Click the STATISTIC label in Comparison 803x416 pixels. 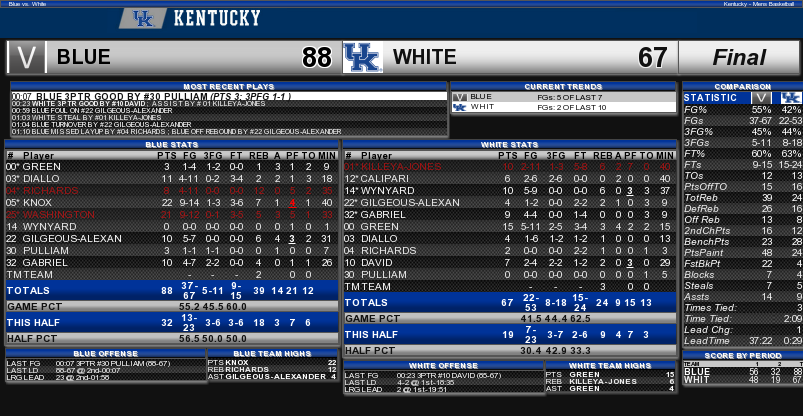pyautogui.click(x=710, y=98)
